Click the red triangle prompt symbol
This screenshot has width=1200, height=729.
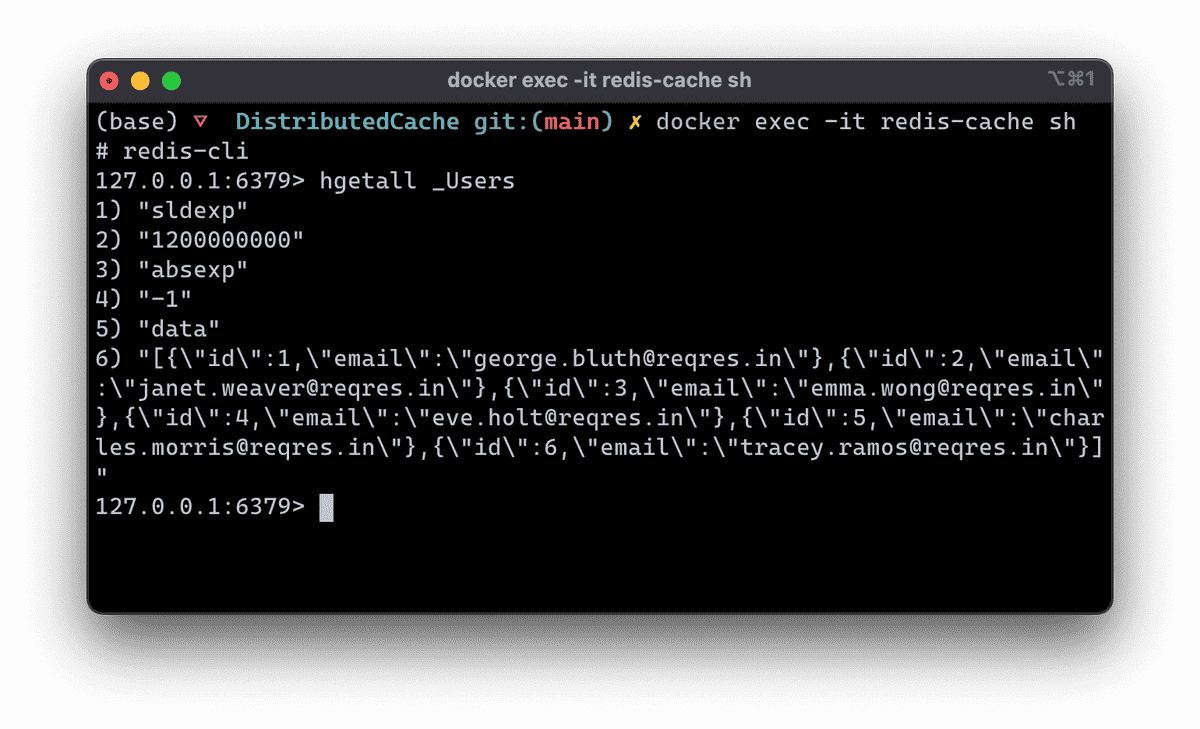click(x=200, y=122)
